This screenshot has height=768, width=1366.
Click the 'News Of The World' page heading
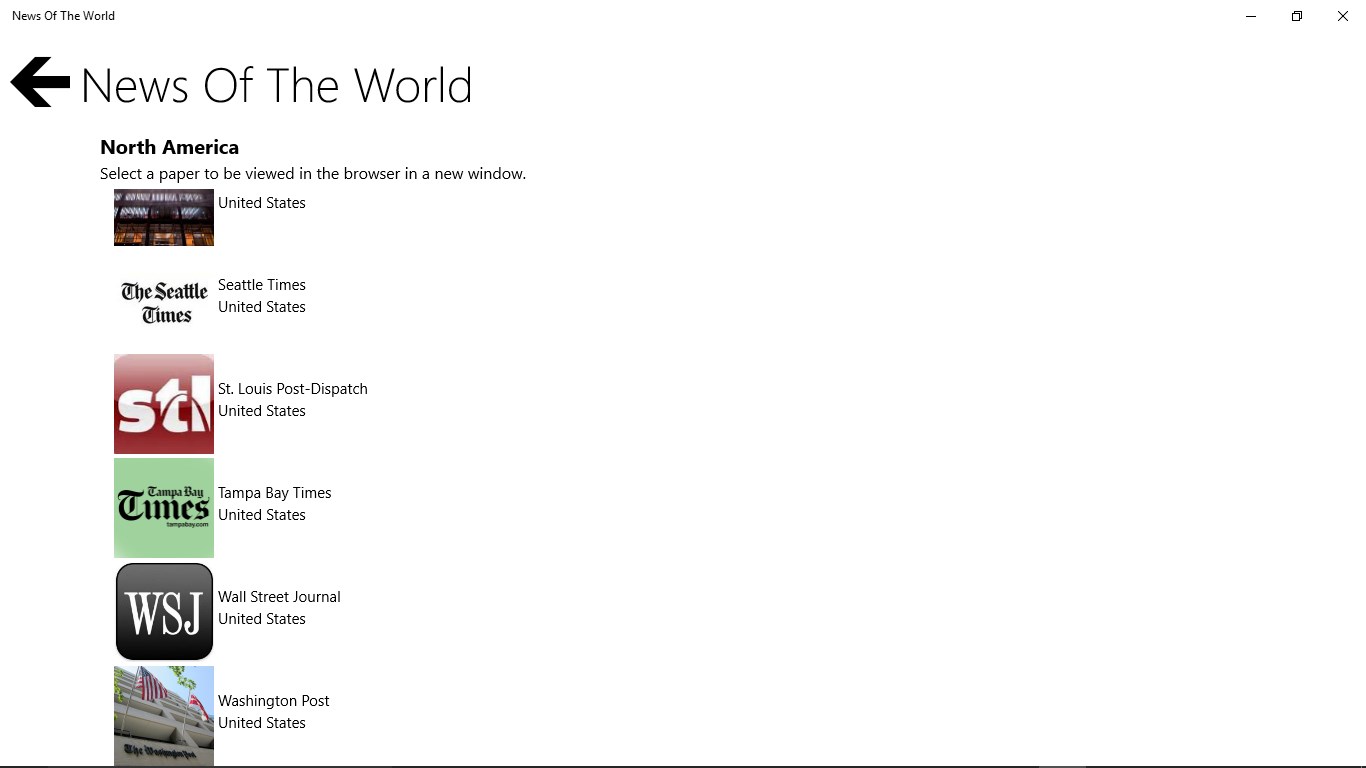click(x=276, y=86)
